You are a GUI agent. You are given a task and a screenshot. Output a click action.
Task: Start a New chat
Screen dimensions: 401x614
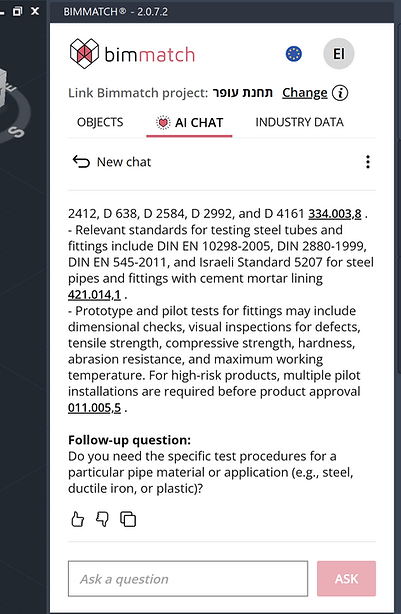coord(112,162)
